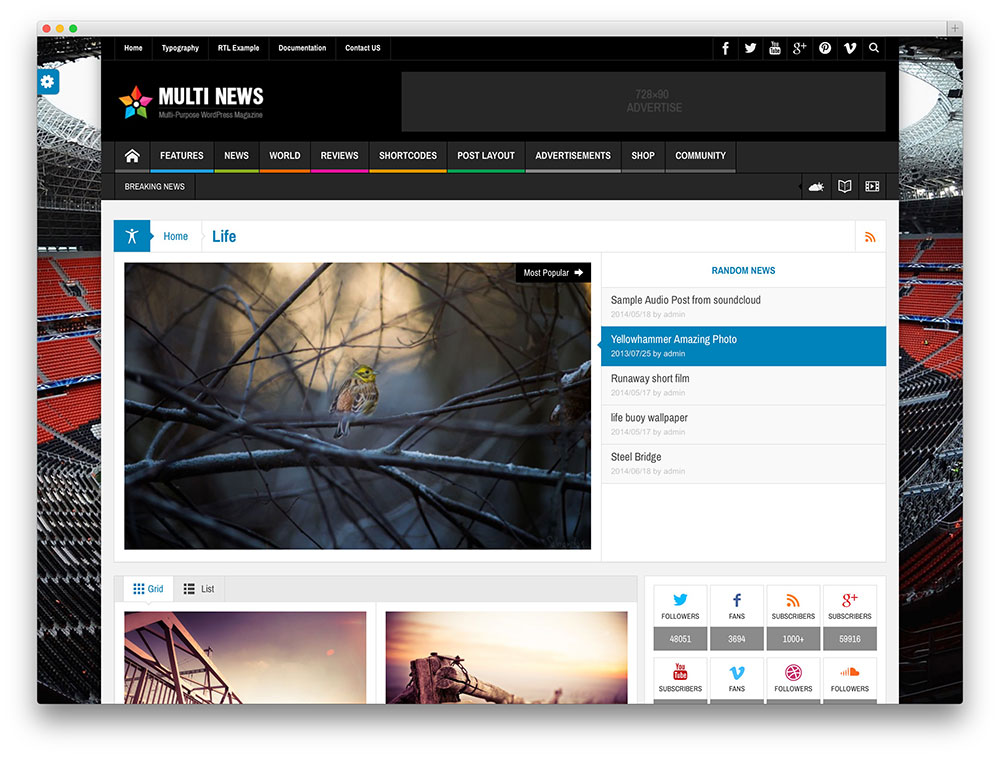The image size is (1000, 757).
Task: Open the Pinterest social icon
Action: pyautogui.click(x=824, y=48)
